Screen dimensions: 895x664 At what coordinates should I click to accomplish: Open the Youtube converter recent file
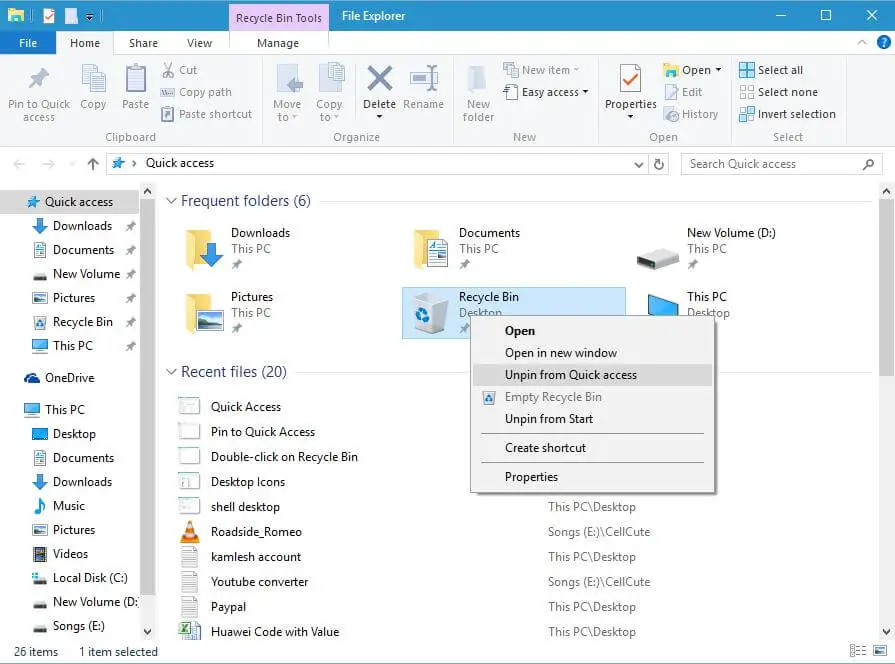pyautogui.click(x=259, y=582)
